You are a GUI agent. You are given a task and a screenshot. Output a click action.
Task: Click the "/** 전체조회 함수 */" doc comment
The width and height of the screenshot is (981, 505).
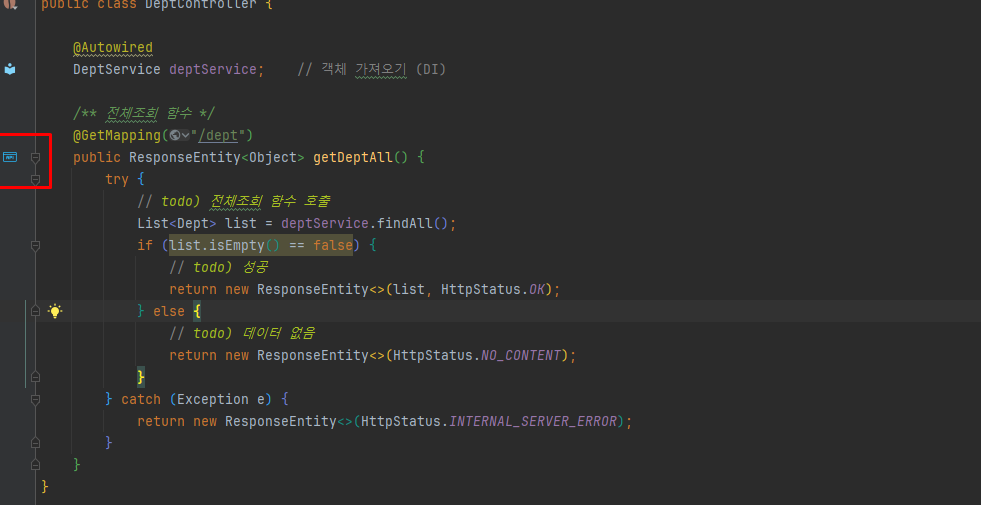144,113
